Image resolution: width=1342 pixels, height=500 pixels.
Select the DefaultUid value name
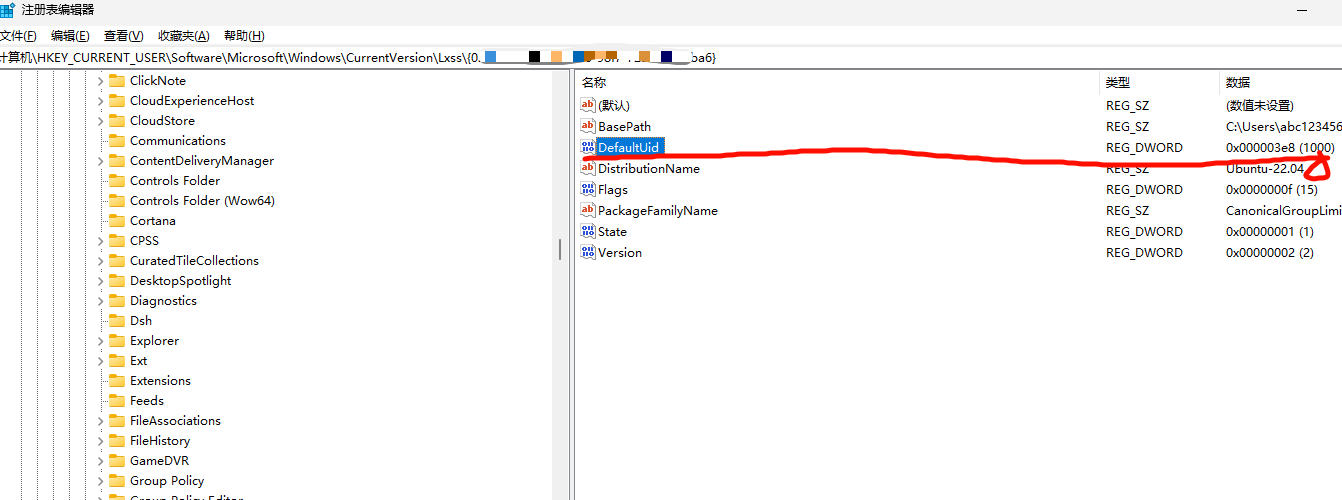(629, 147)
